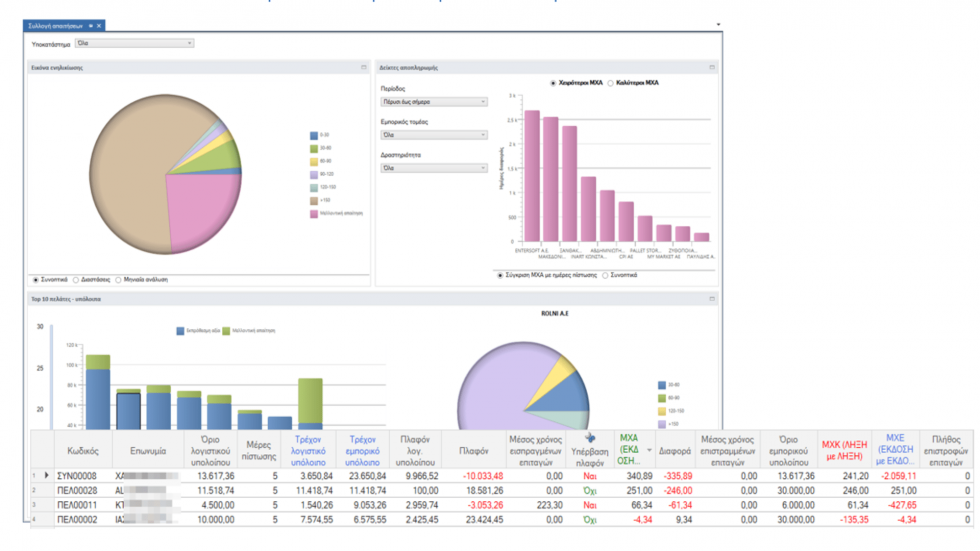Sort by the ΜΧΚ (ΛΗΞΗ με ΛΗΞΗ) header

844,450
